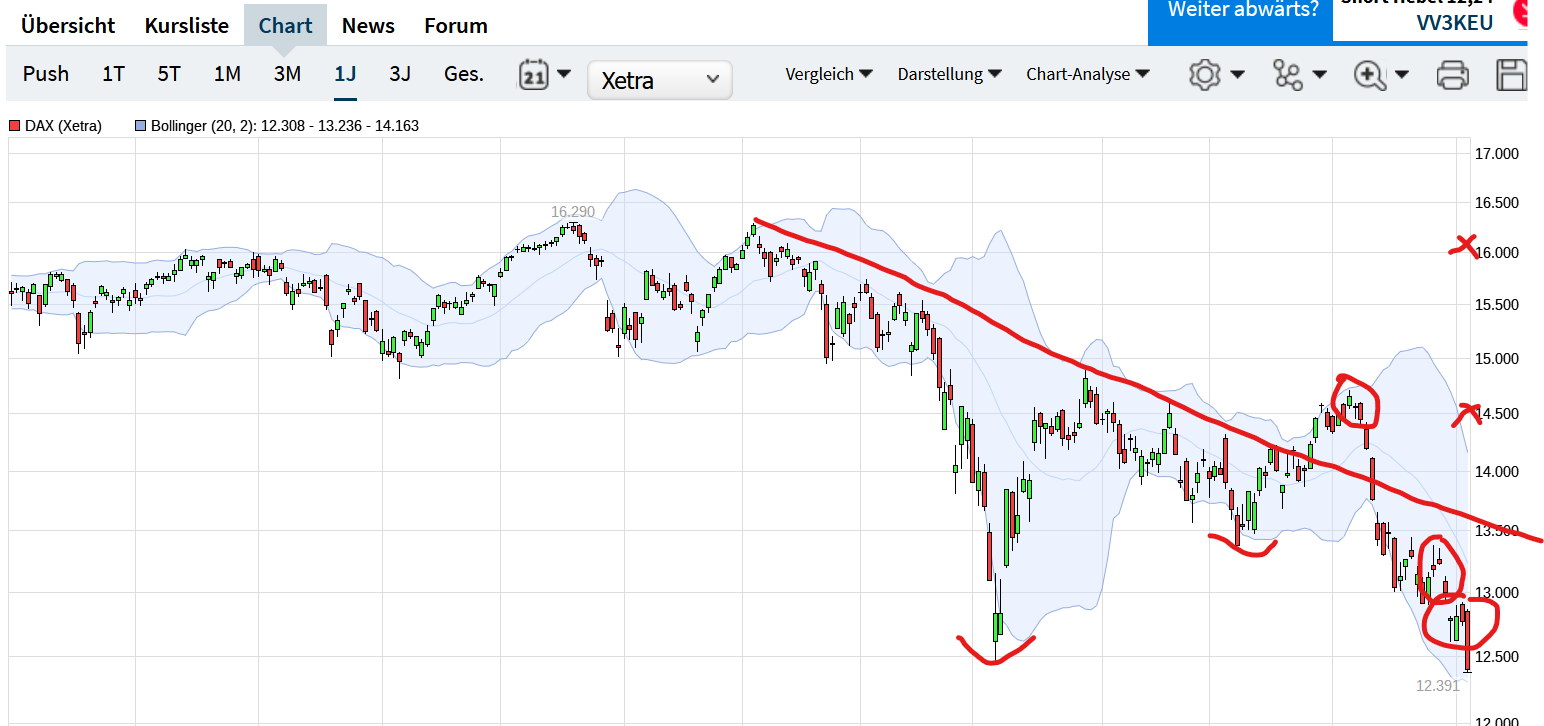The image size is (1544, 726).
Task: Click the blue Bollinger legend icon
Action: [138, 125]
